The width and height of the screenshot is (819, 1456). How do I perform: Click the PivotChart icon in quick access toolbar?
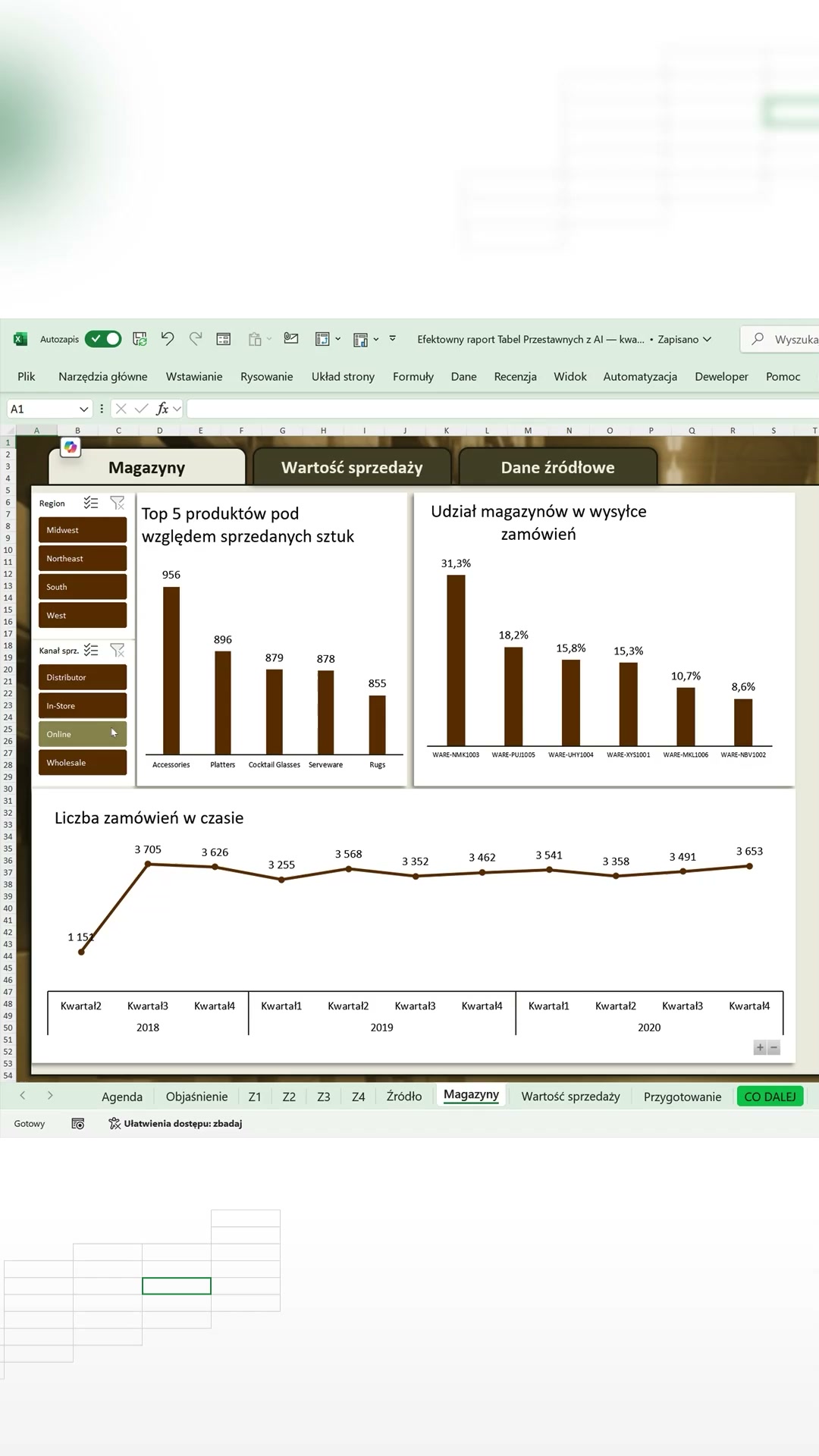coord(361,340)
